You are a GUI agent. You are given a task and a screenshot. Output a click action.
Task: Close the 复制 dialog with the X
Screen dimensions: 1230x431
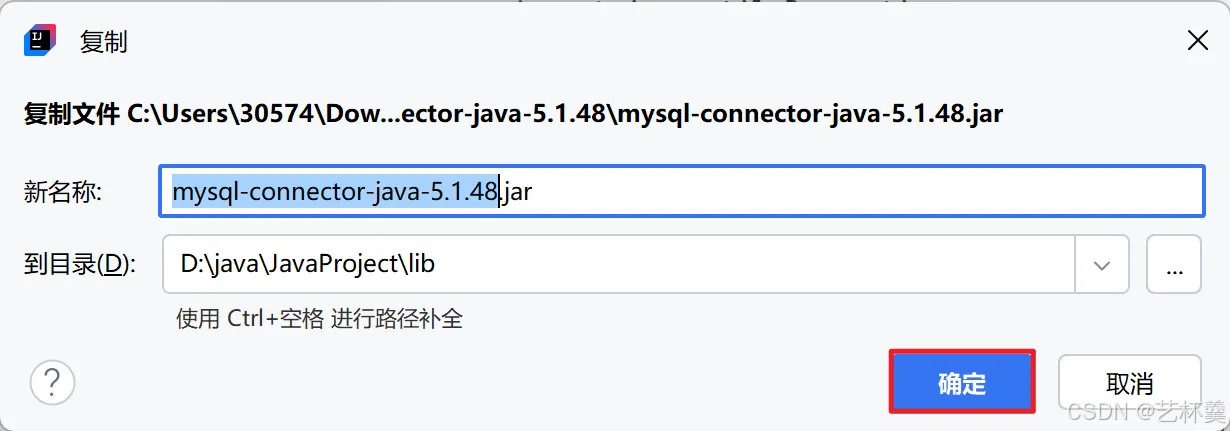coord(1196,41)
